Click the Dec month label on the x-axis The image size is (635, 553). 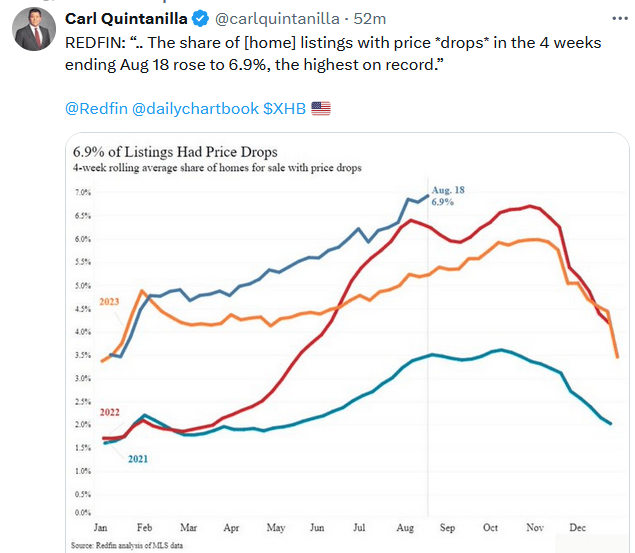coord(579,526)
